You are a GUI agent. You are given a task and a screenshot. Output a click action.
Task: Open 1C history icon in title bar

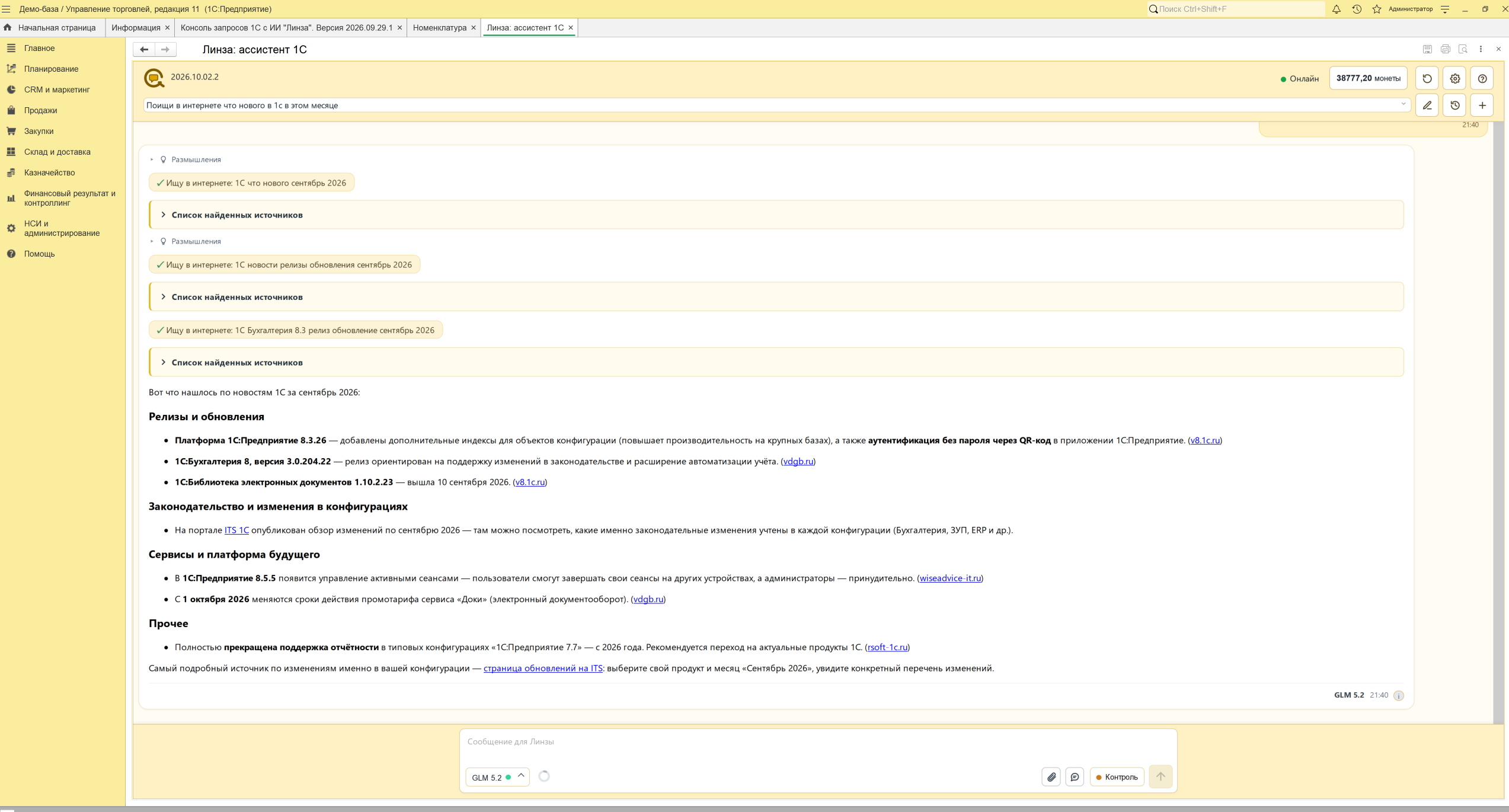(1357, 9)
